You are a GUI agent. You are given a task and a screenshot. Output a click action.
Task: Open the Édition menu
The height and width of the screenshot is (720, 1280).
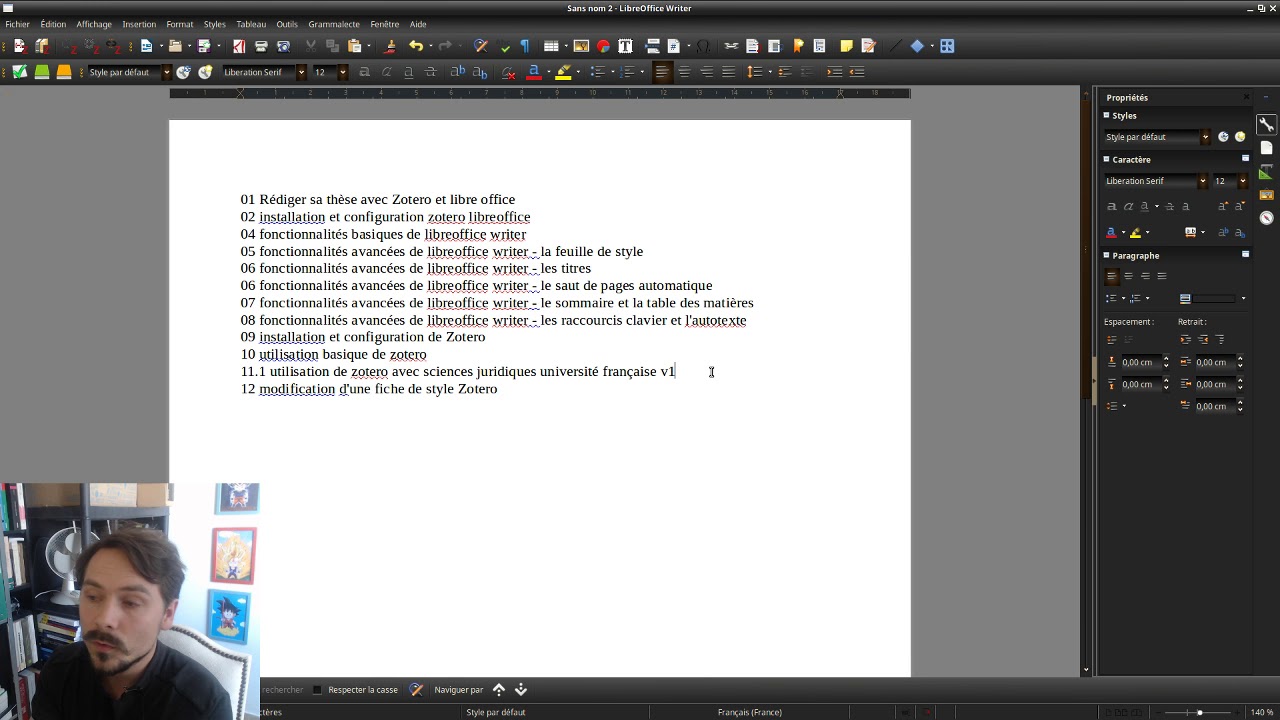53,24
